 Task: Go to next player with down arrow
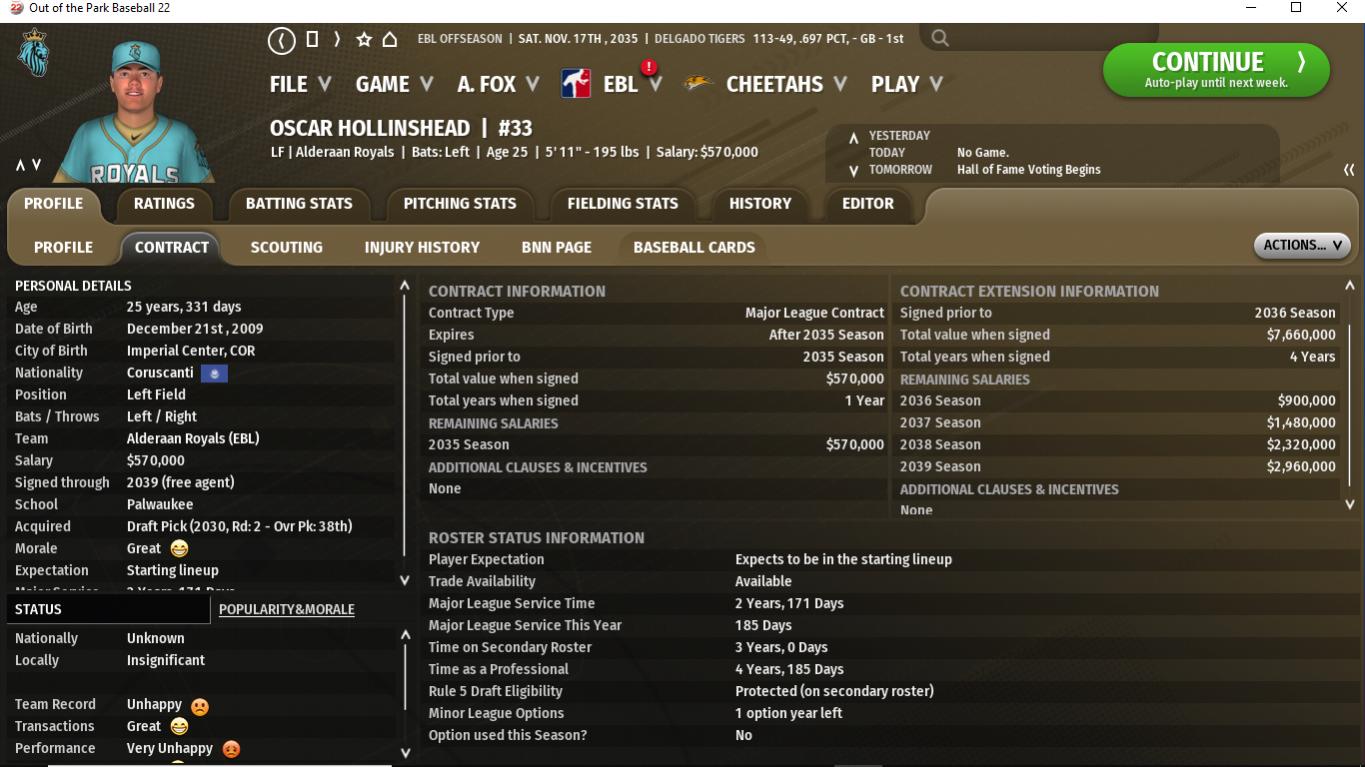(37, 165)
